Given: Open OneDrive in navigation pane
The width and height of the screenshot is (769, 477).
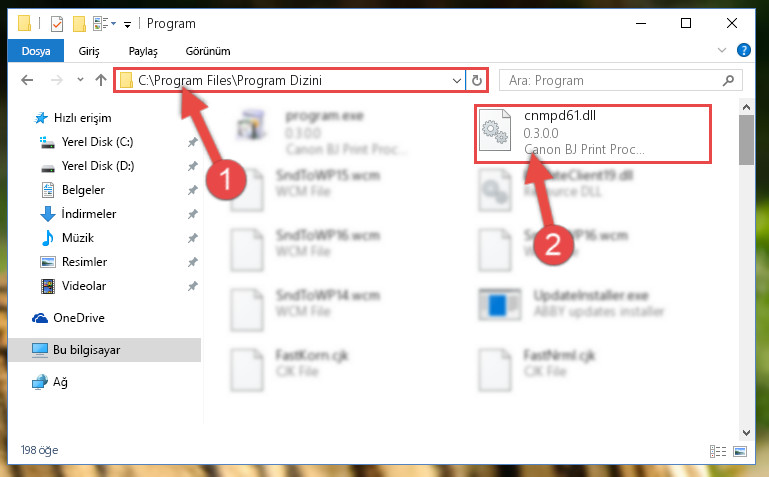Looking at the screenshot, I should [78, 318].
